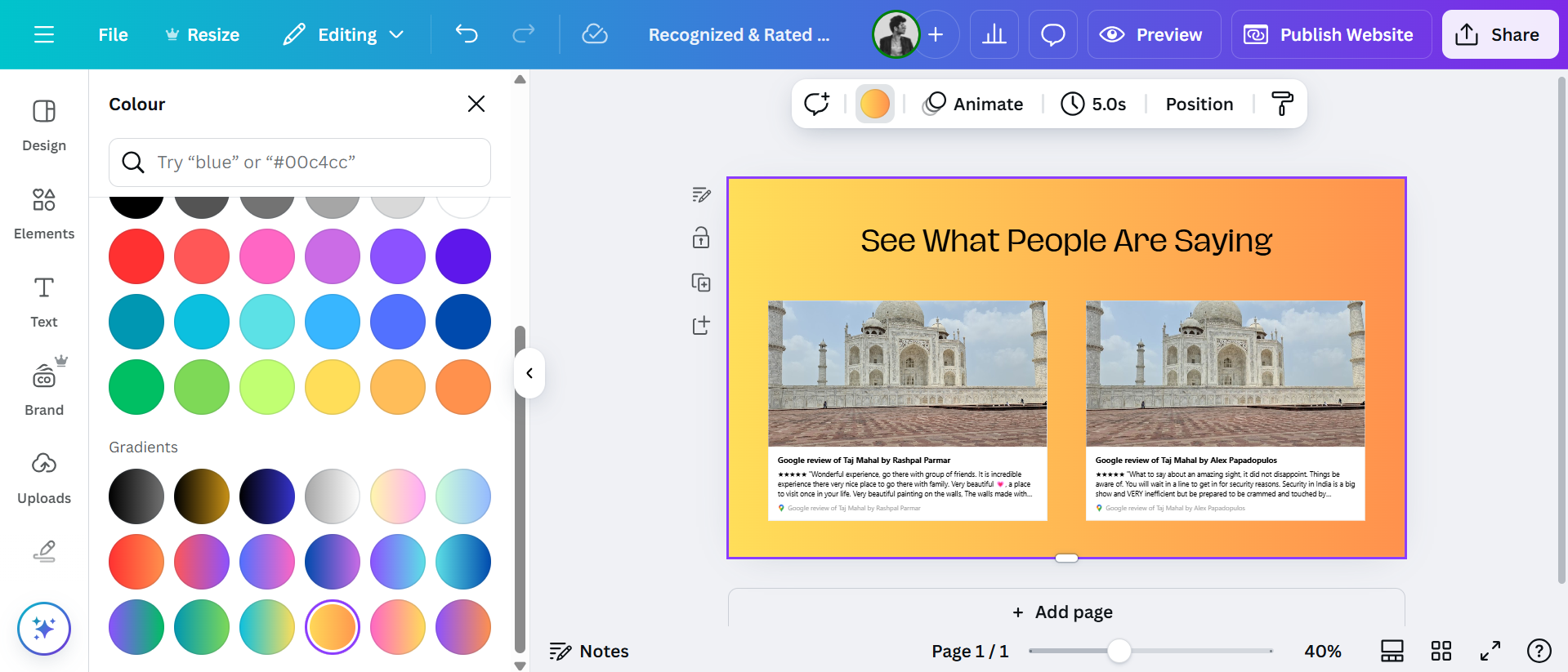This screenshot has height=672, width=1568.
Task: Click the 40% zoom level value
Action: click(x=1322, y=651)
